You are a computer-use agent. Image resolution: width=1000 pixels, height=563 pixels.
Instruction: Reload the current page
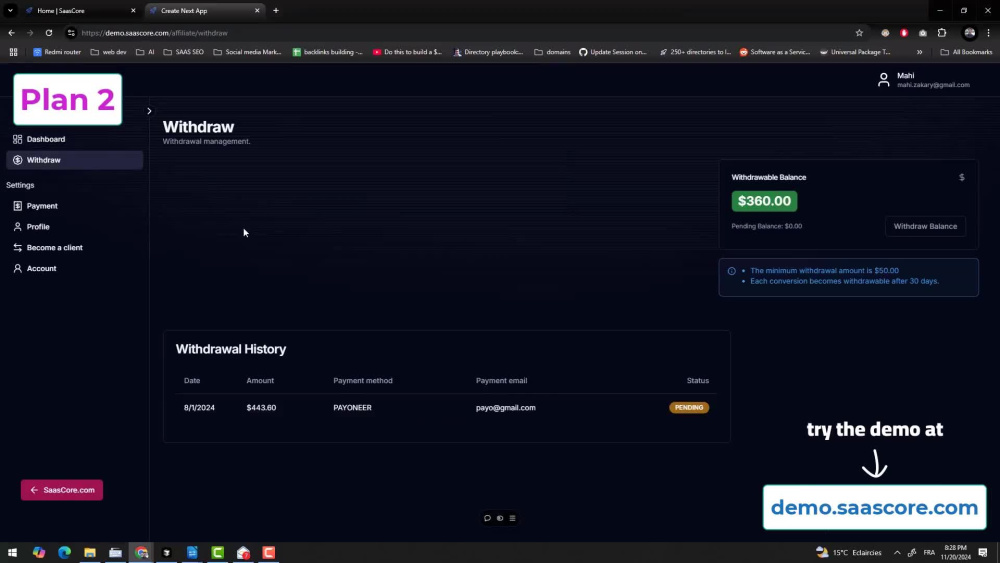pyautogui.click(x=48, y=33)
